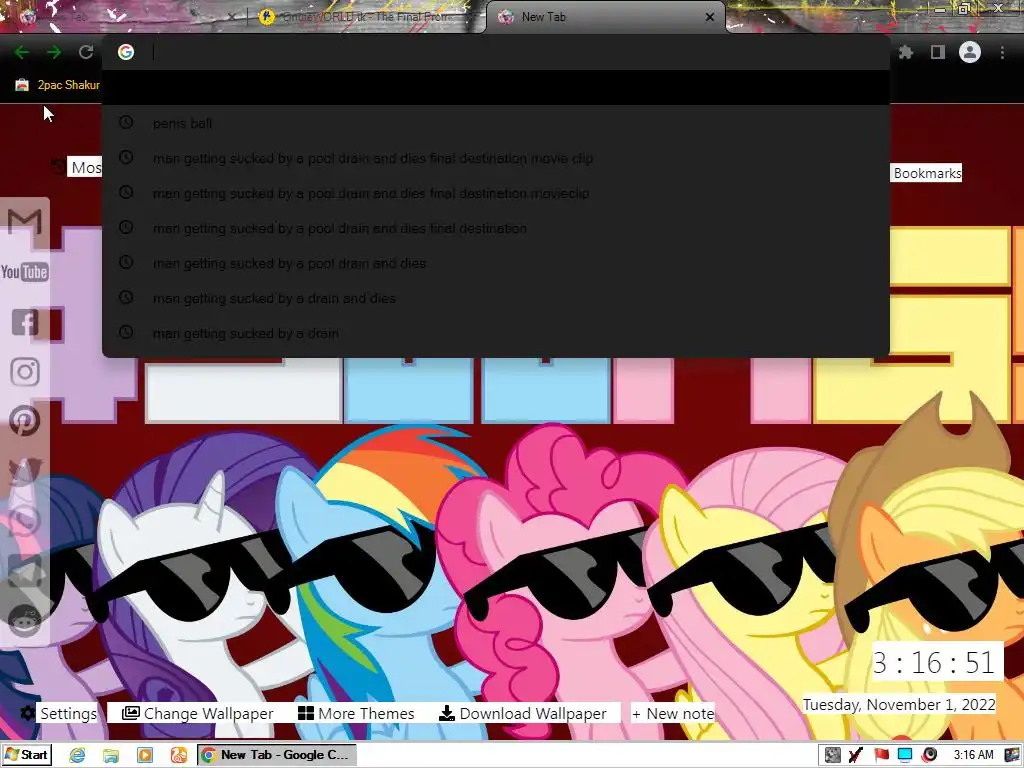The image size is (1024, 768).
Task: Open Instagram from the sidebar
Action: point(25,372)
